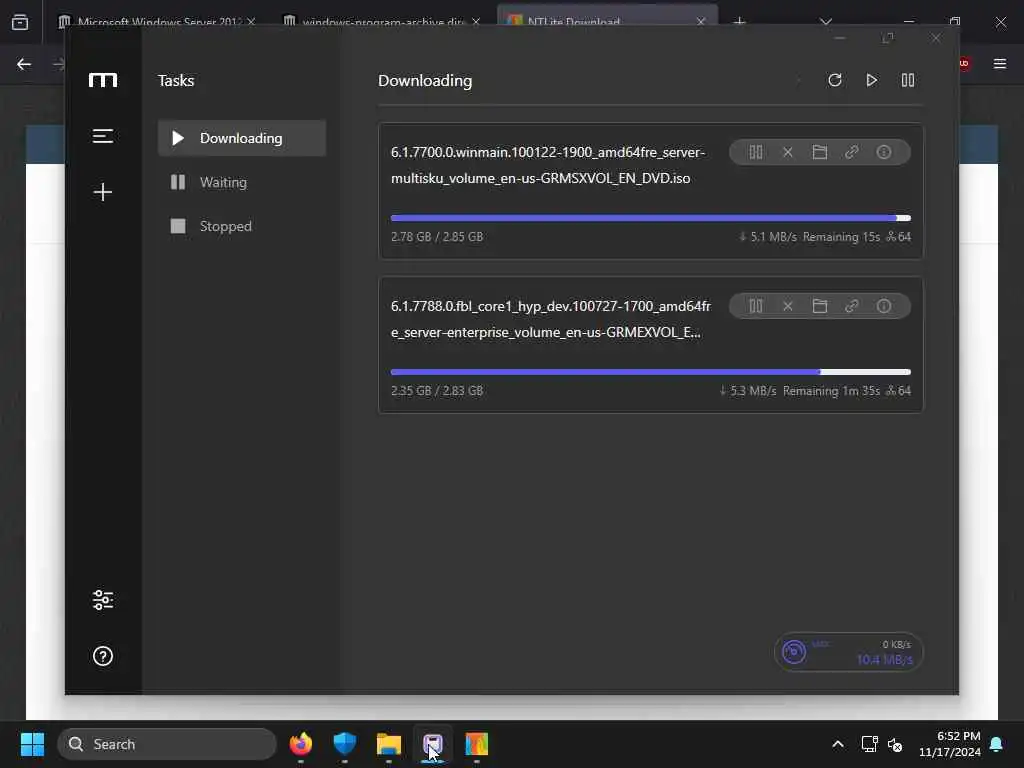This screenshot has width=1024, height=768.
Task: Switch to the Stopped task list
Action: [242, 226]
